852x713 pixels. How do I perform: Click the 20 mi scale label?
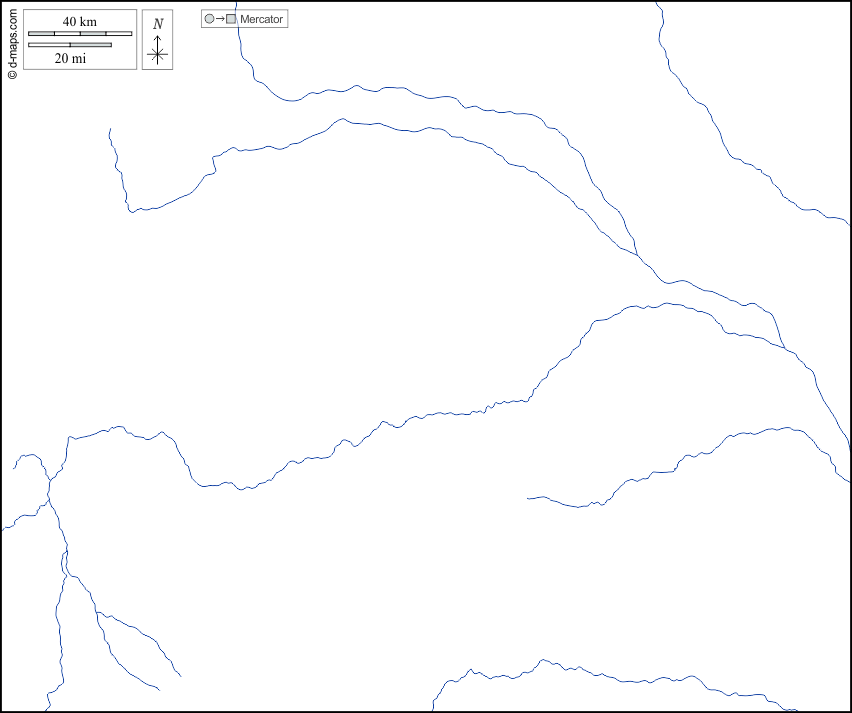click(70, 58)
